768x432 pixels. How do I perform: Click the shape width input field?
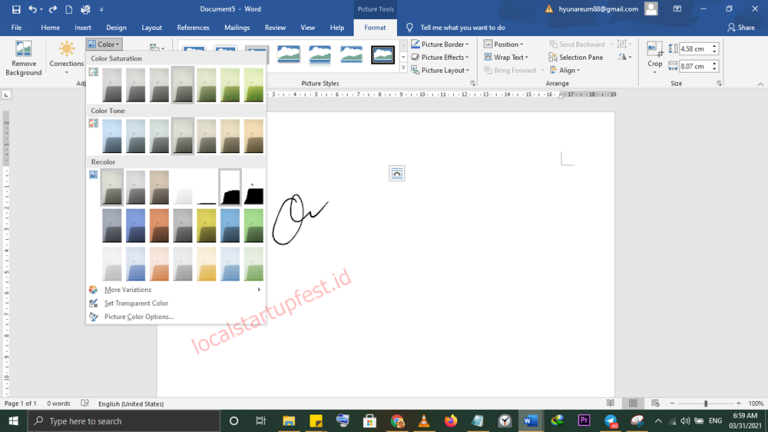pyautogui.click(x=695, y=66)
